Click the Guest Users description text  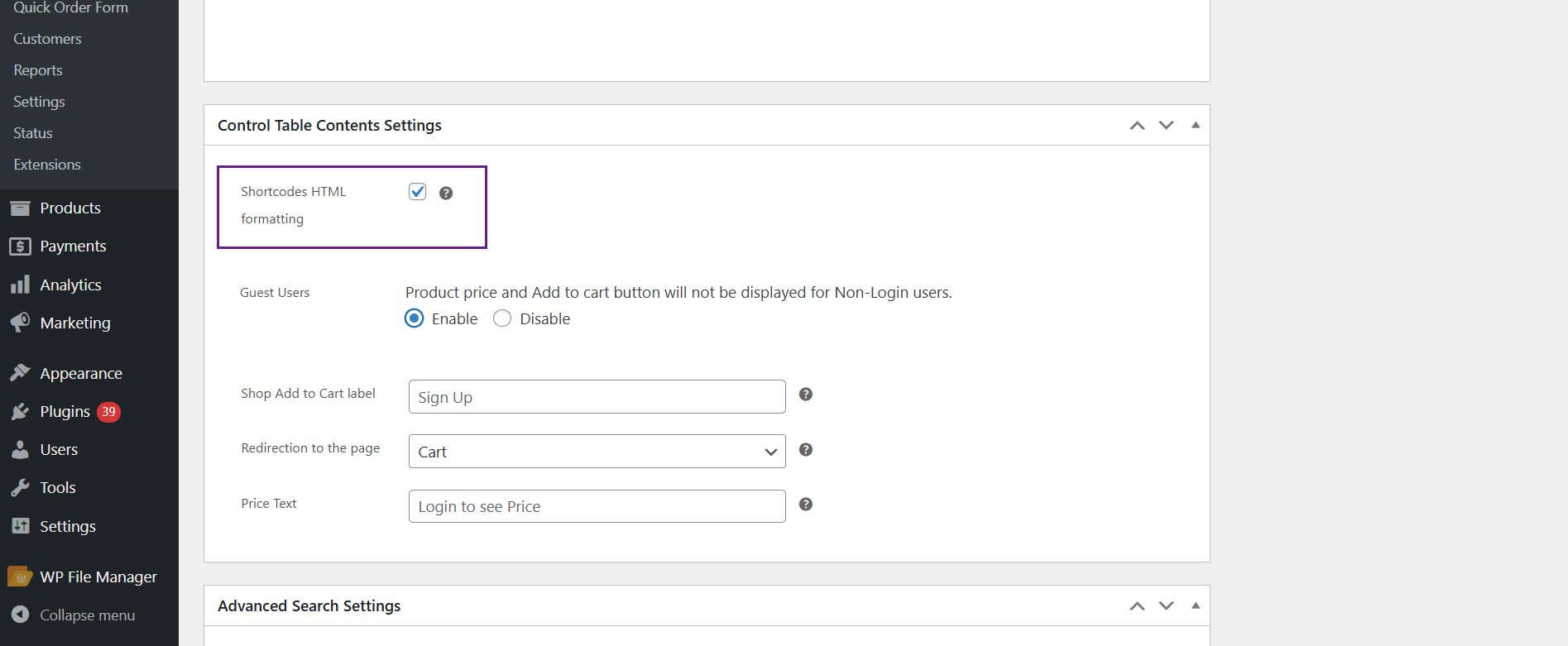click(x=679, y=293)
